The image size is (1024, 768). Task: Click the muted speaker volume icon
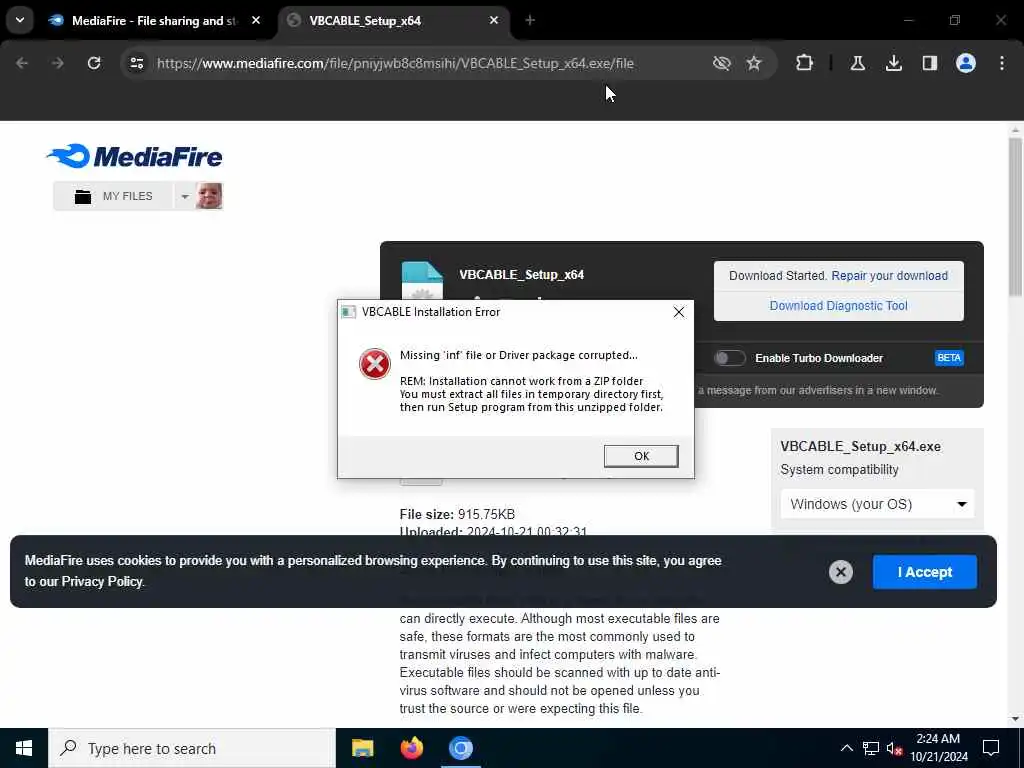click(895, 748)
